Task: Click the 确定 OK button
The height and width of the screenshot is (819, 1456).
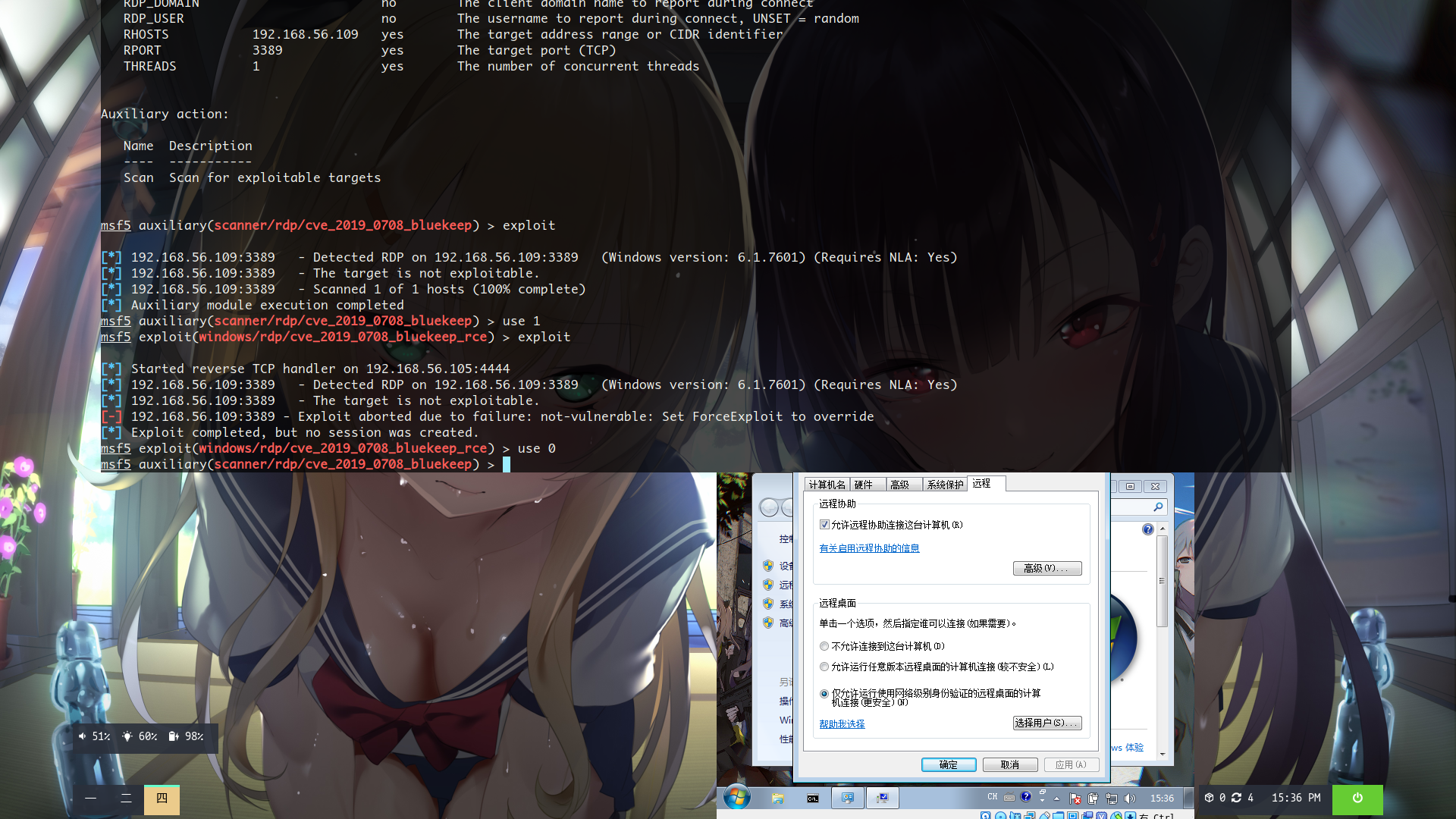Action: pyautogui.click(x=949, y=764)
